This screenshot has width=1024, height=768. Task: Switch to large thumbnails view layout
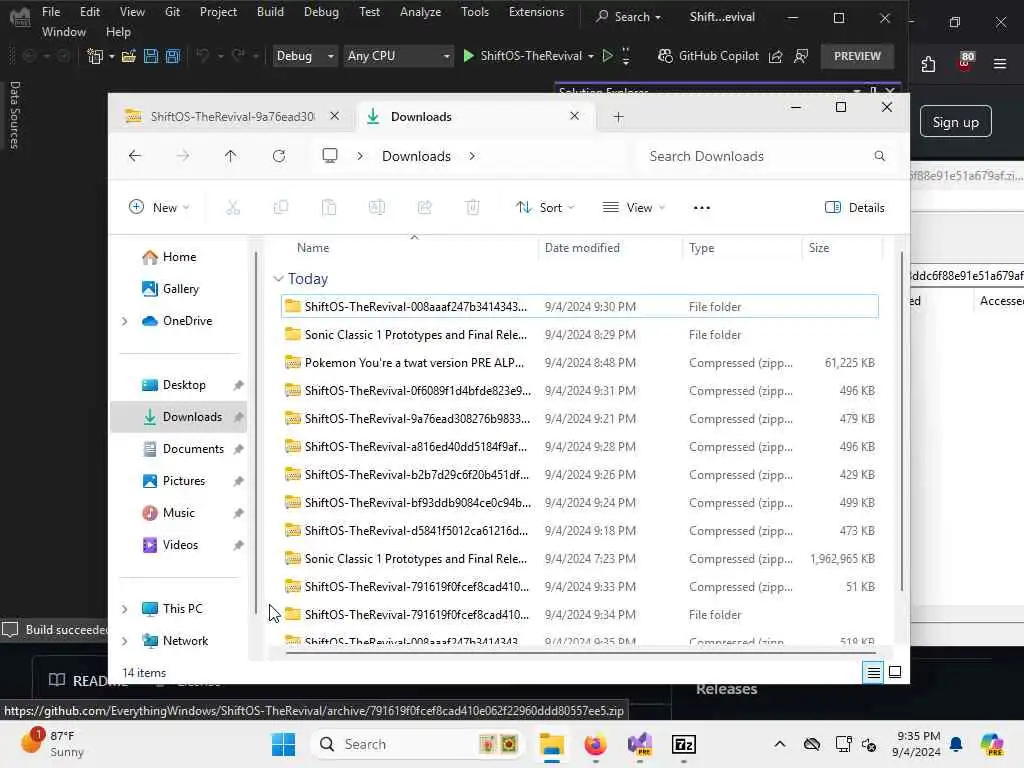(895, 672)
